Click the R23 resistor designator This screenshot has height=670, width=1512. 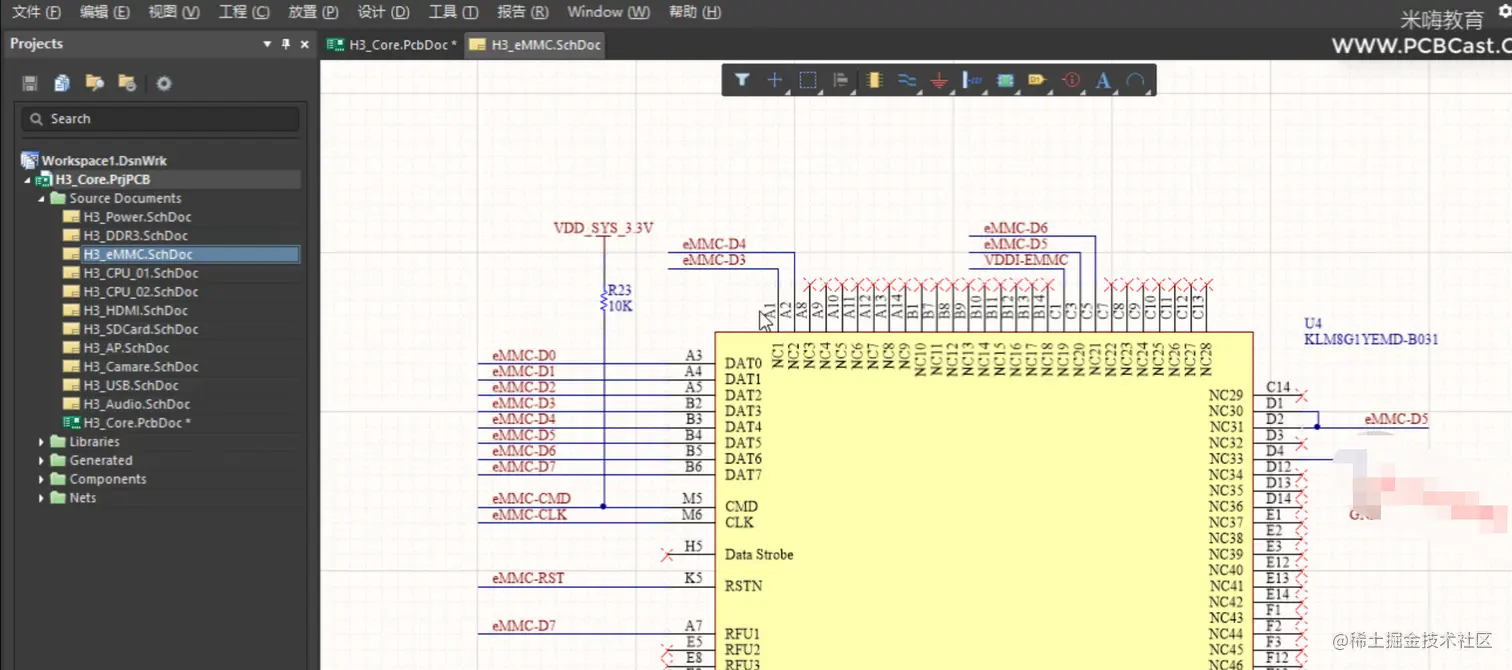tap(620, 291)
